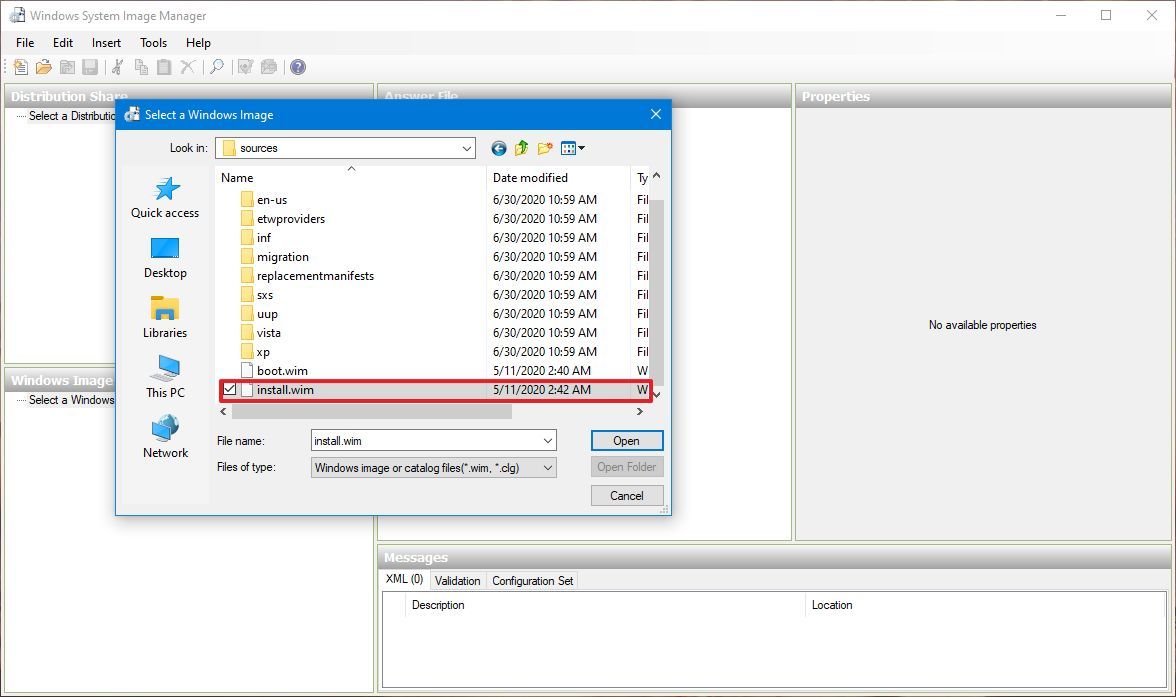Click the paste clipboard toolbar icon

coord(164,67)
